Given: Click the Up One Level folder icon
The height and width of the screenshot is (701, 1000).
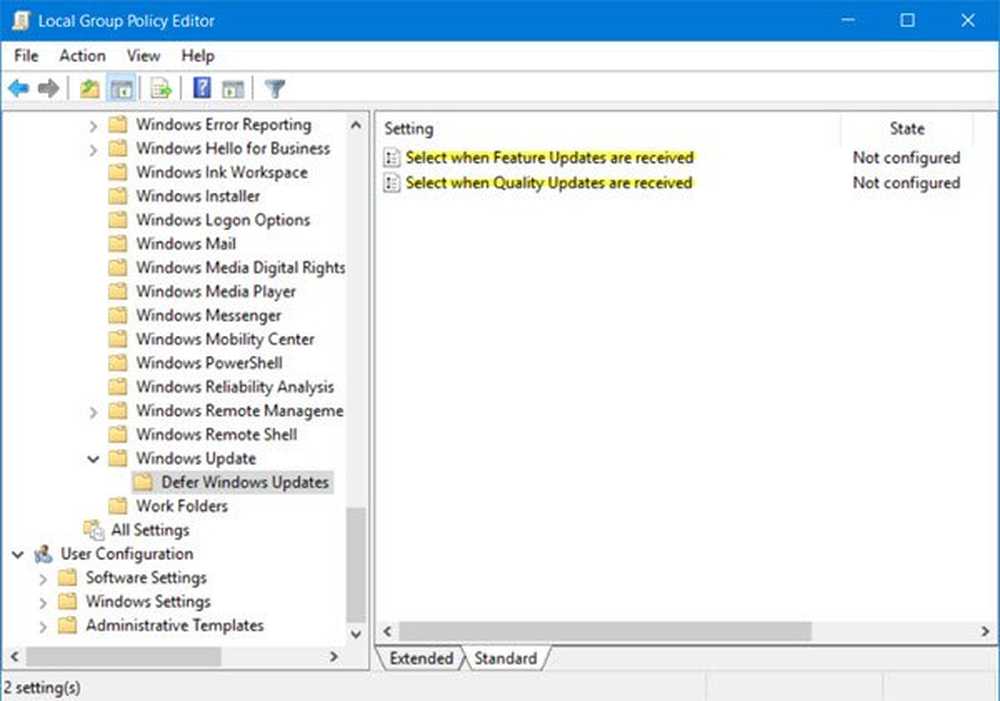Looking at the screenshot, I should click(x=90, y=89).
